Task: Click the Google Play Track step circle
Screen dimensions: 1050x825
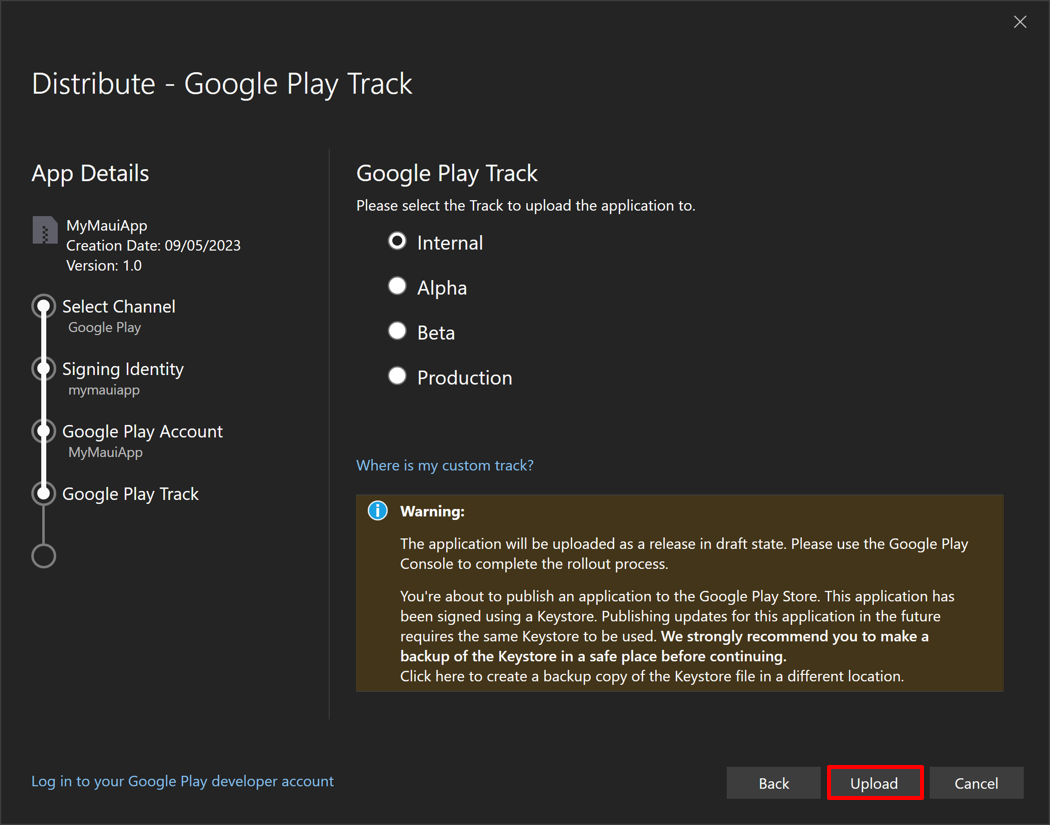Action: pyautogui.click(x=43, y=493)
